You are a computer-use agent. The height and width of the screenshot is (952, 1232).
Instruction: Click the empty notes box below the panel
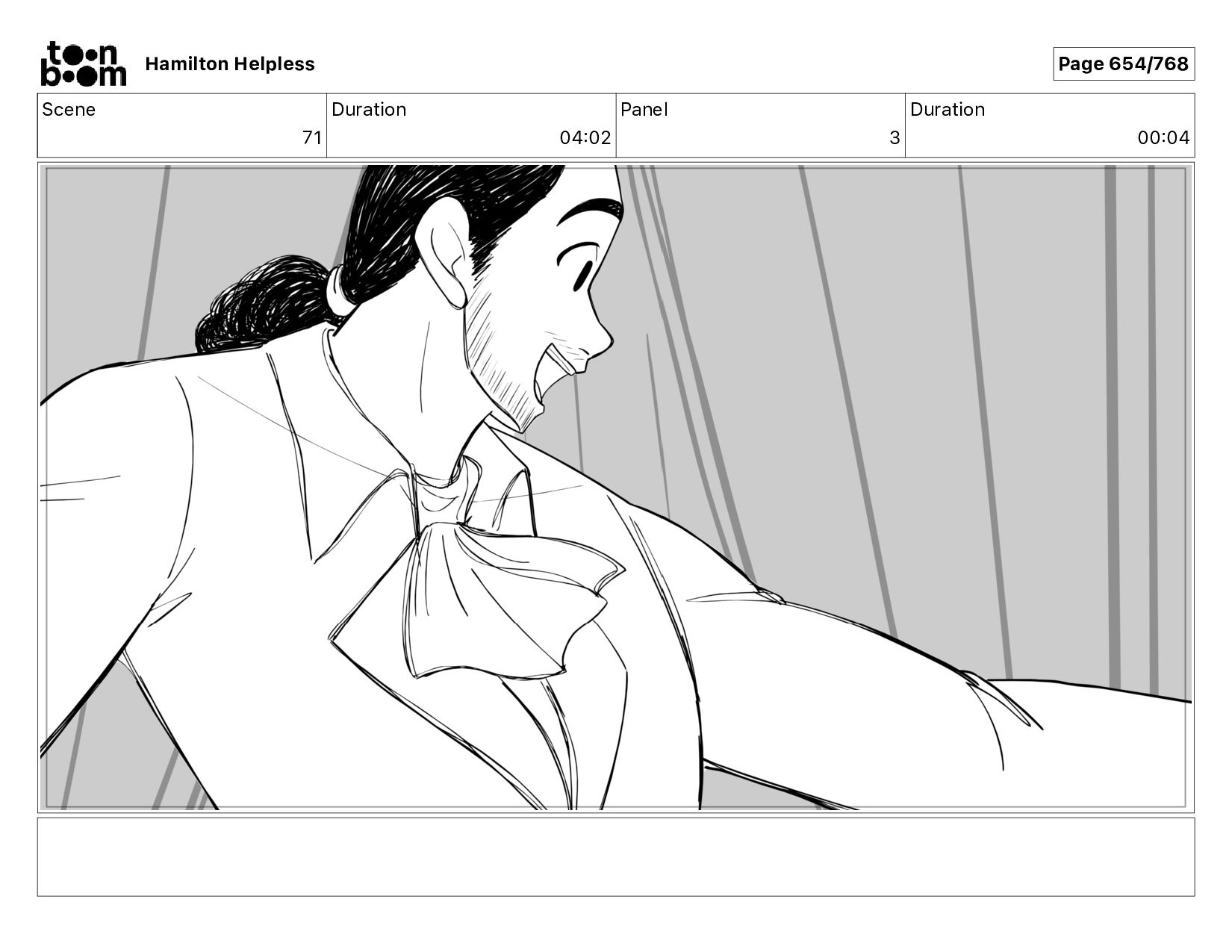pos(616,856)
